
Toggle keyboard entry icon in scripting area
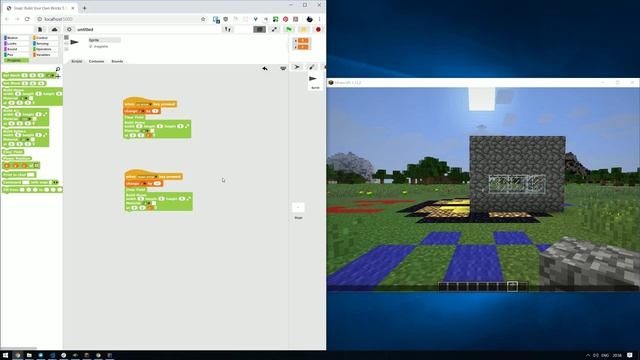coord(283,69)
